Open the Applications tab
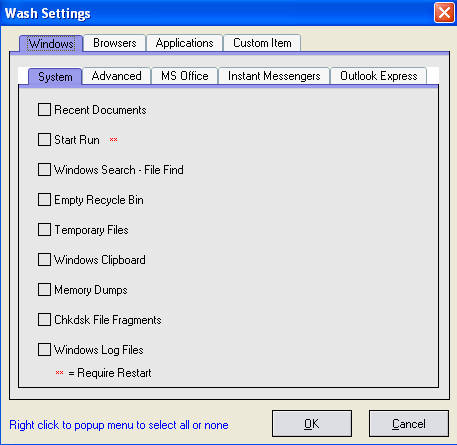This screenshot has height=445, width=457. (184, 43)
